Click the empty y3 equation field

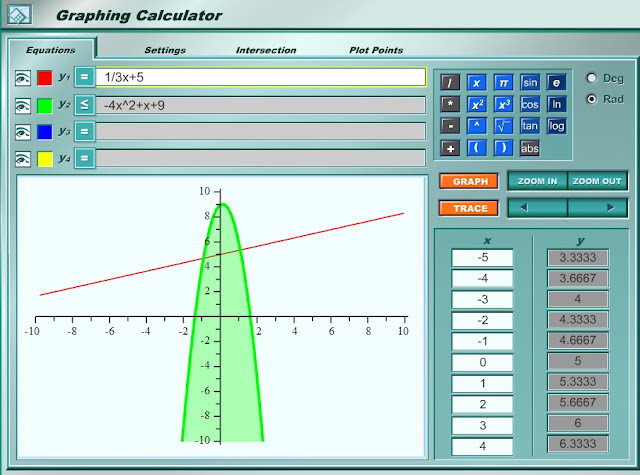pos(261,131)
